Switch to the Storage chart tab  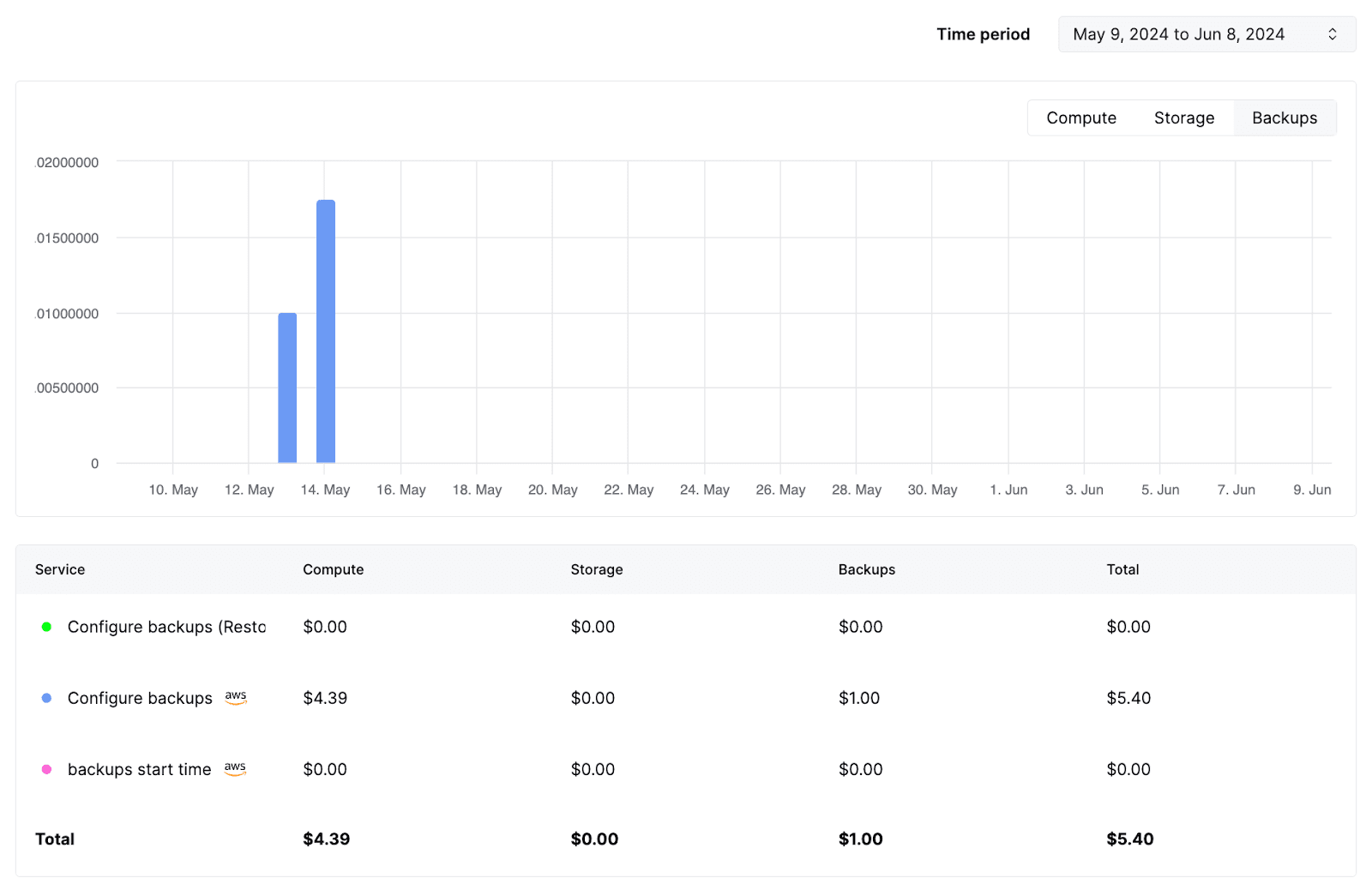pos(1183,118)
